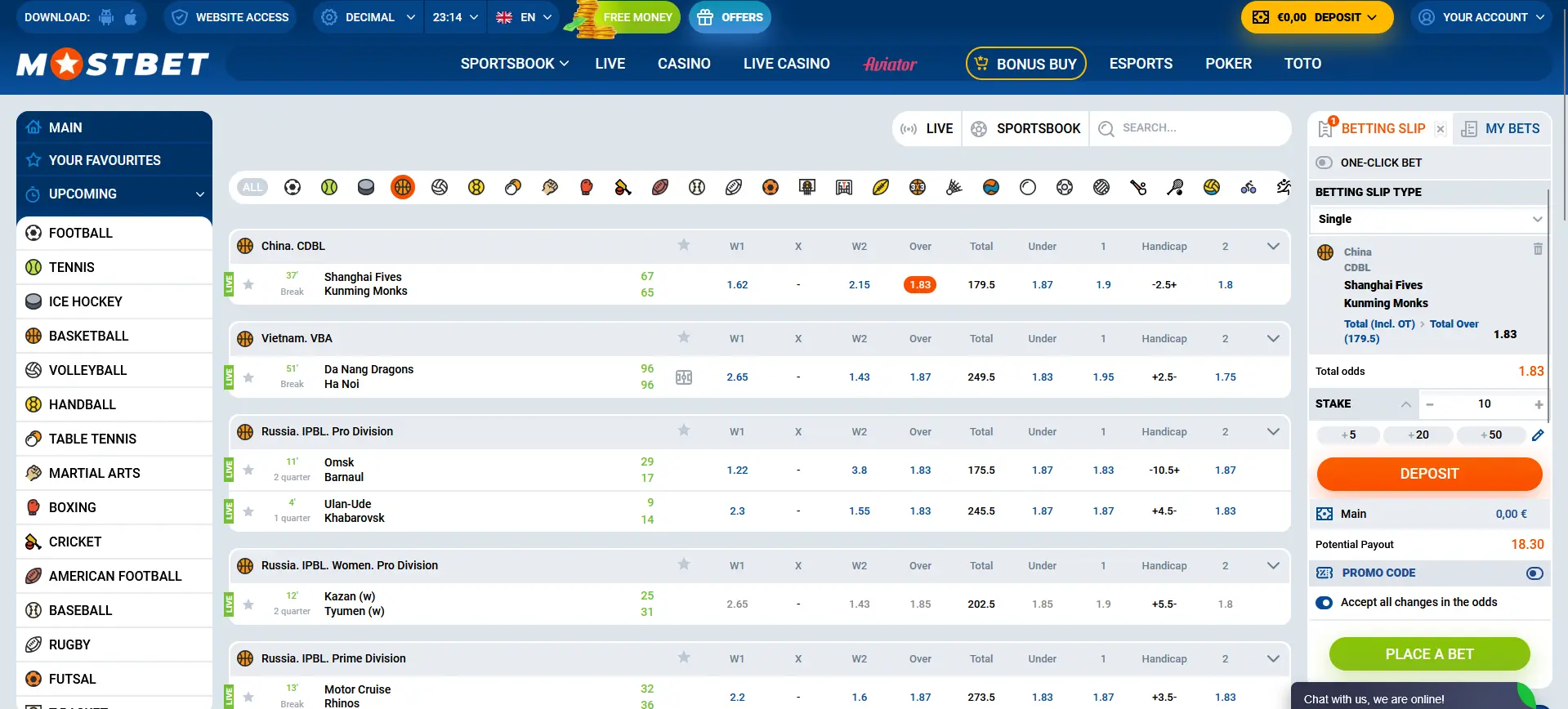Toggle One-Click Bet switch

click(x=1325, y=163)
